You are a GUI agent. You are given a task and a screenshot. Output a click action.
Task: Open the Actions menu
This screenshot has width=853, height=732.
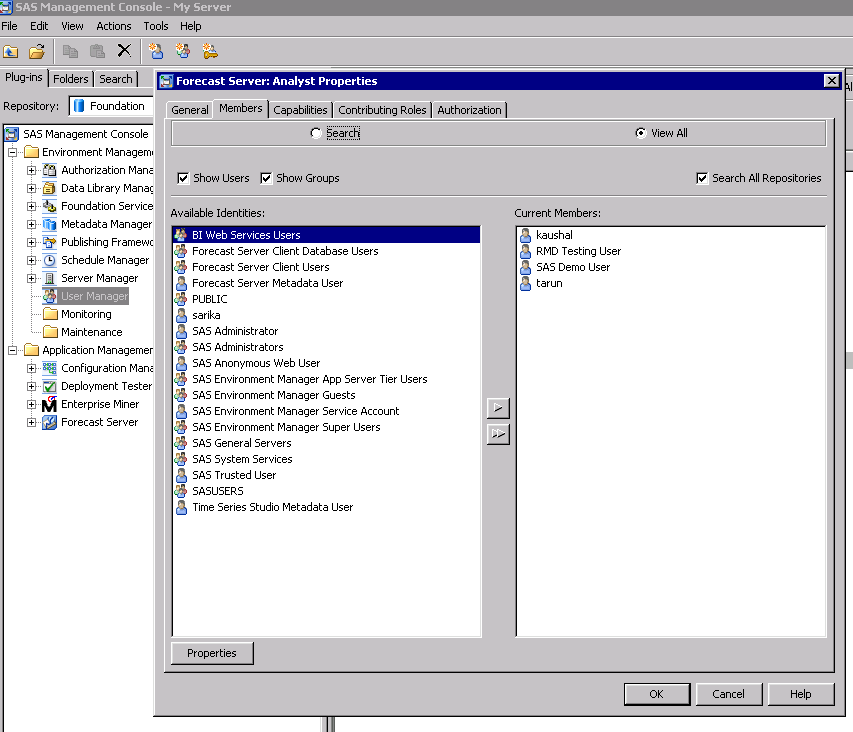coord(113,26)
